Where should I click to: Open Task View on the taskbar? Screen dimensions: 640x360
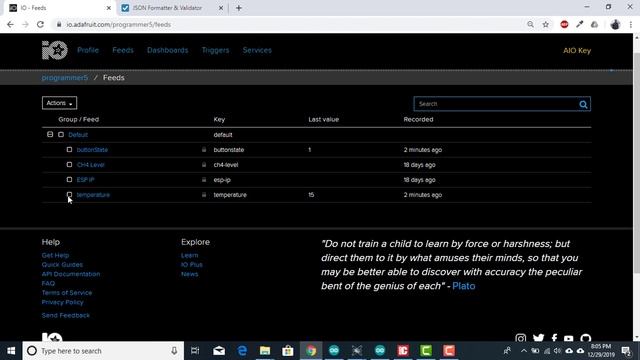[195, 351]
